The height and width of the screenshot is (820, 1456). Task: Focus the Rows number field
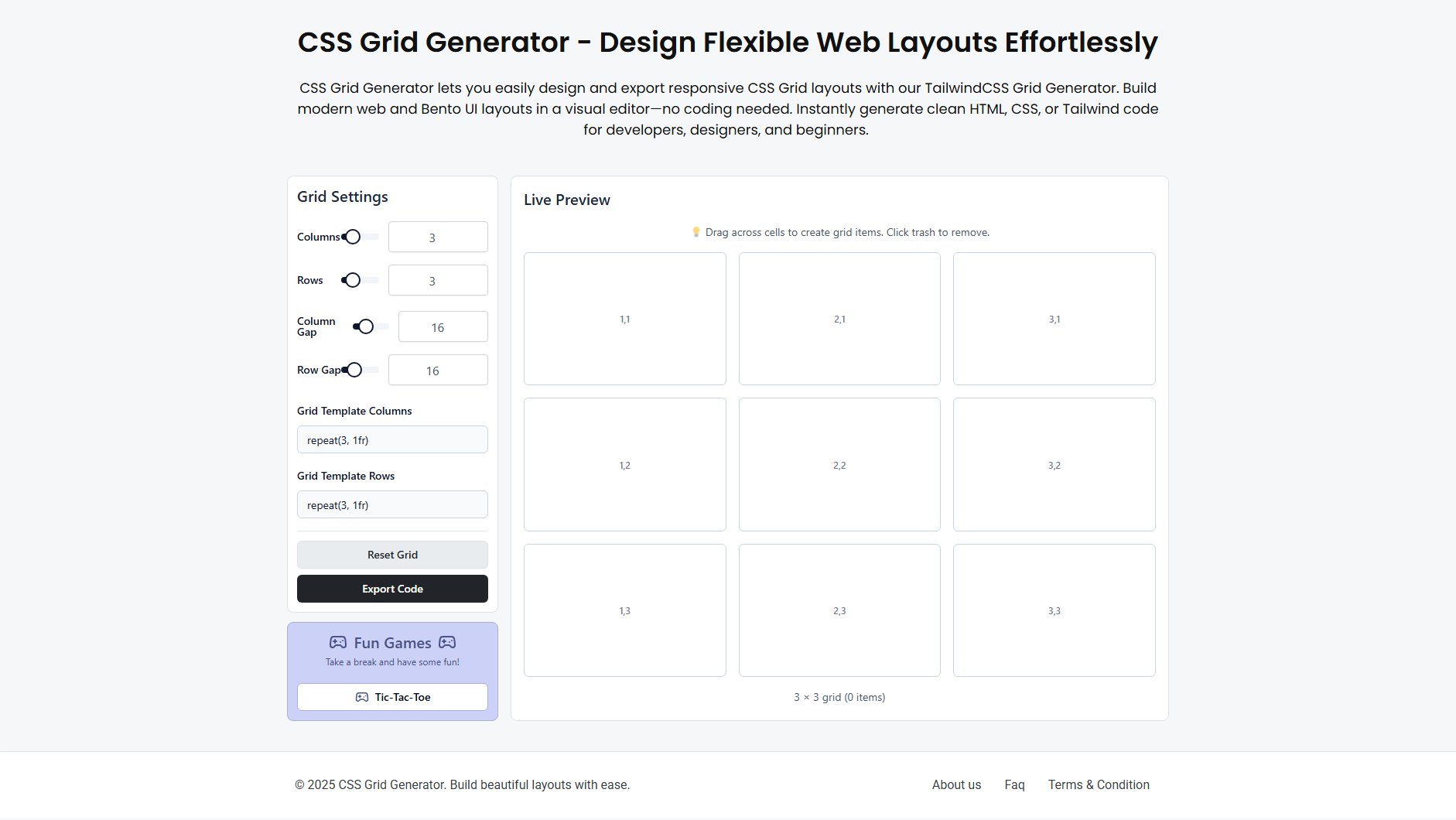438,281
